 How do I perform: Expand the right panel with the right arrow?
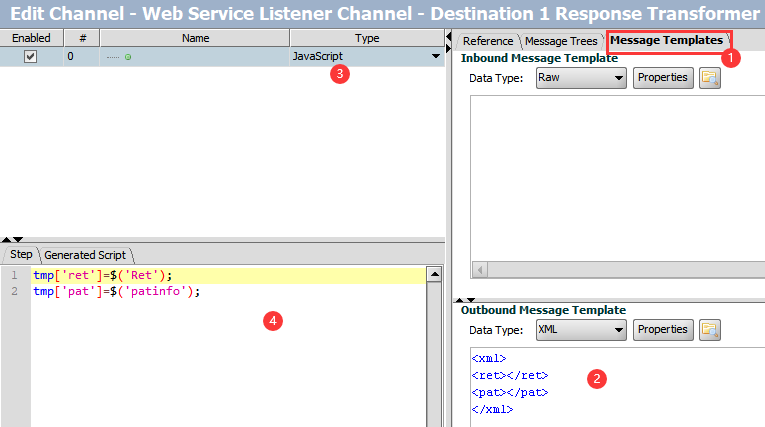coord(448,48)
